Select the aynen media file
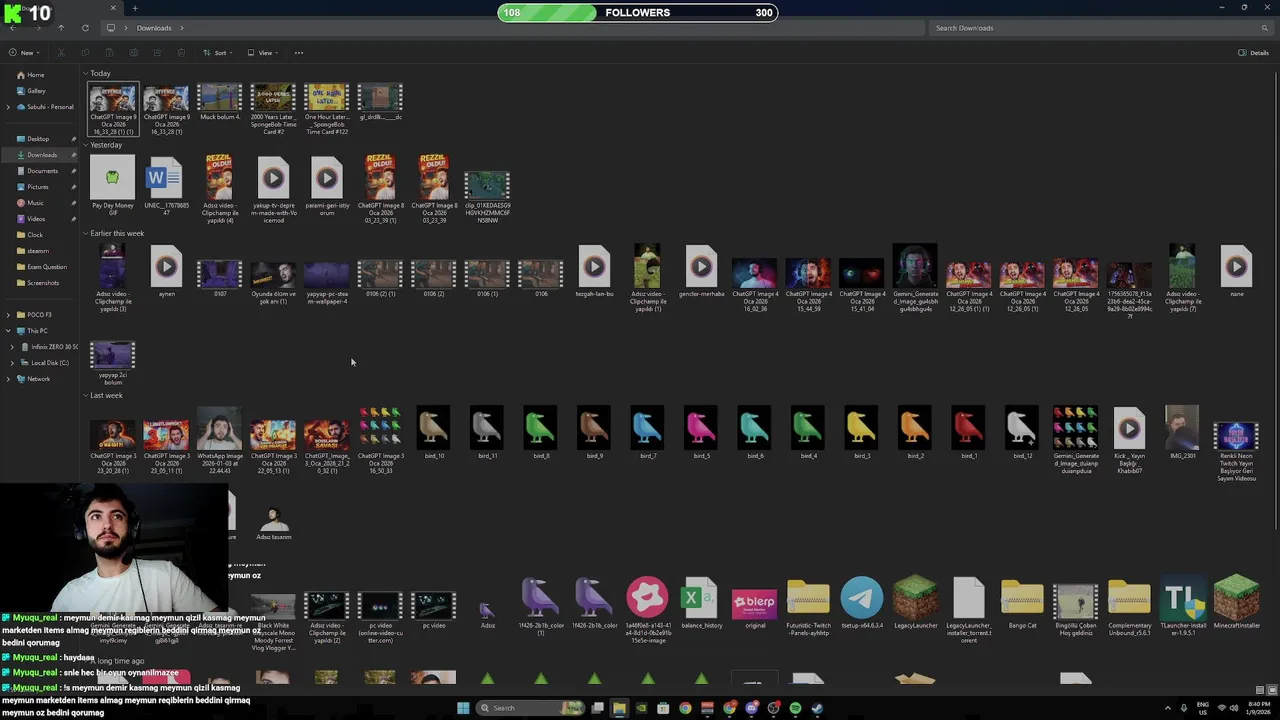Viewport: 1280px width, 720px height. coord(166,272)
